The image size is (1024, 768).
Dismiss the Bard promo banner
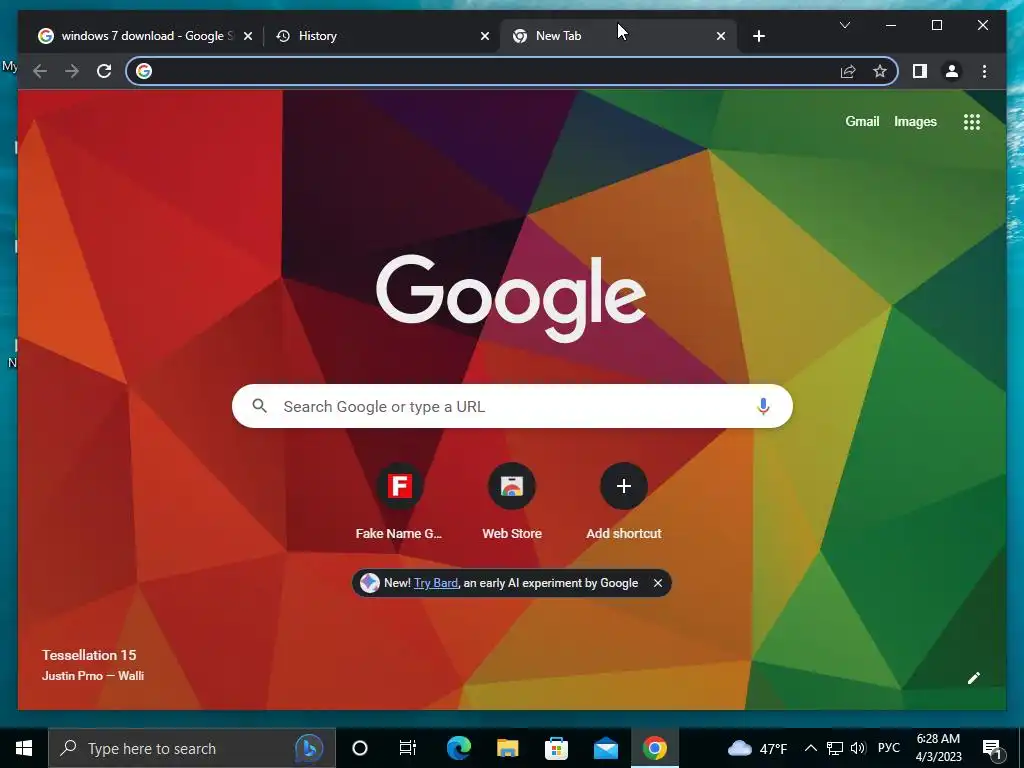[x=658, y=583]
